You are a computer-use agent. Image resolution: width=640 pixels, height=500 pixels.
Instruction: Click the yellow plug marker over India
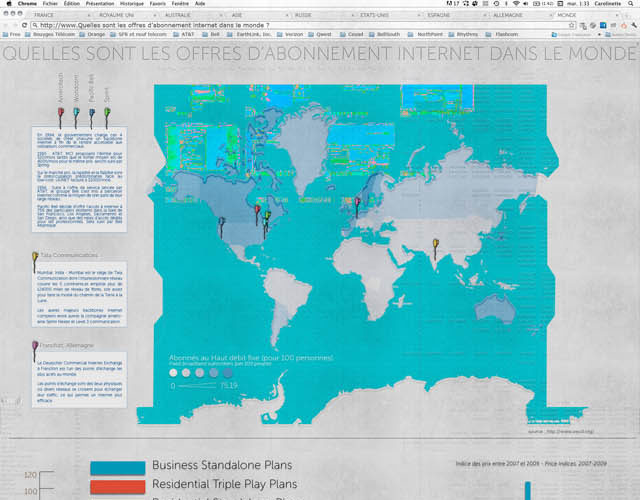point(435,245)
